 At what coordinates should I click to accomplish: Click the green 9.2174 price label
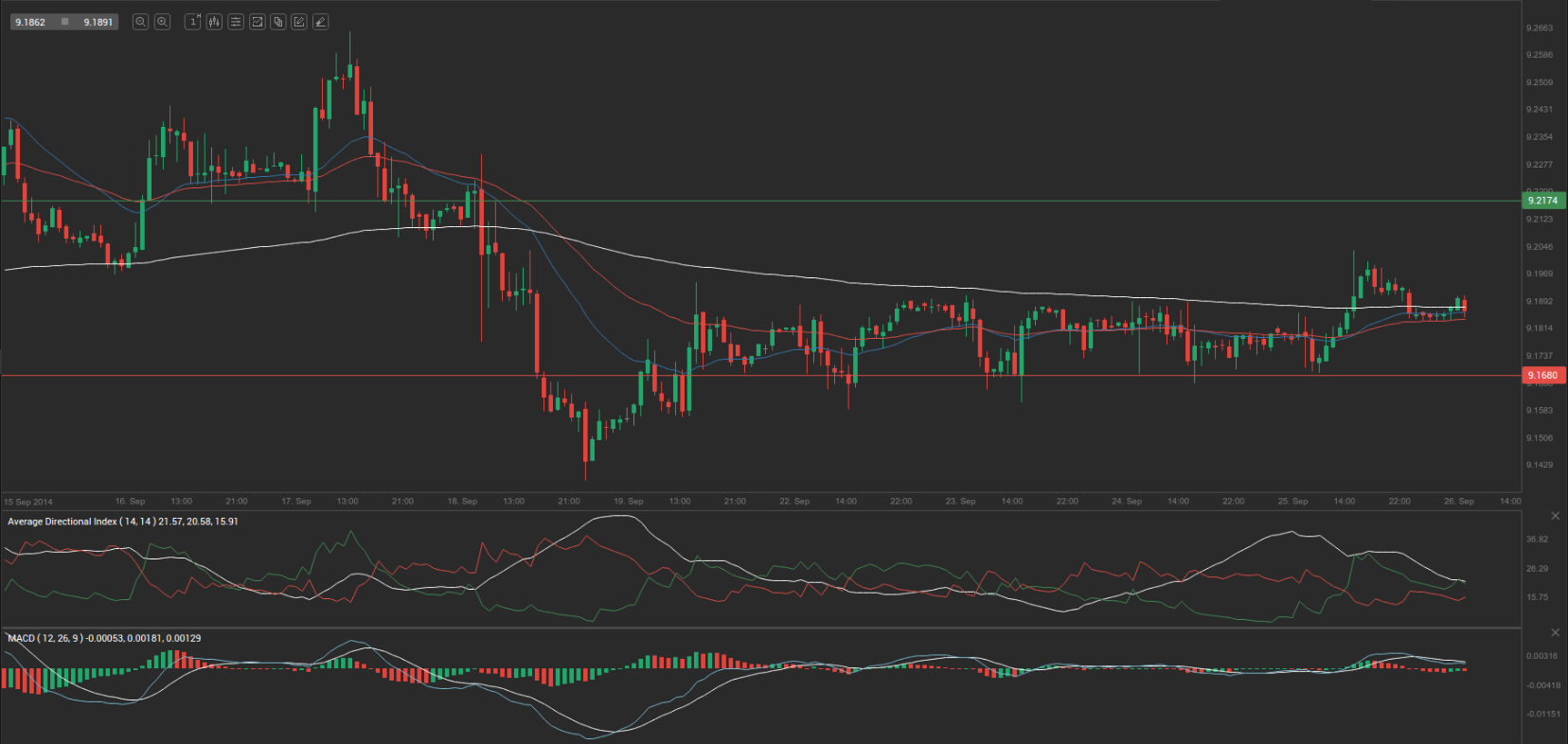(x=1542, y=201)
